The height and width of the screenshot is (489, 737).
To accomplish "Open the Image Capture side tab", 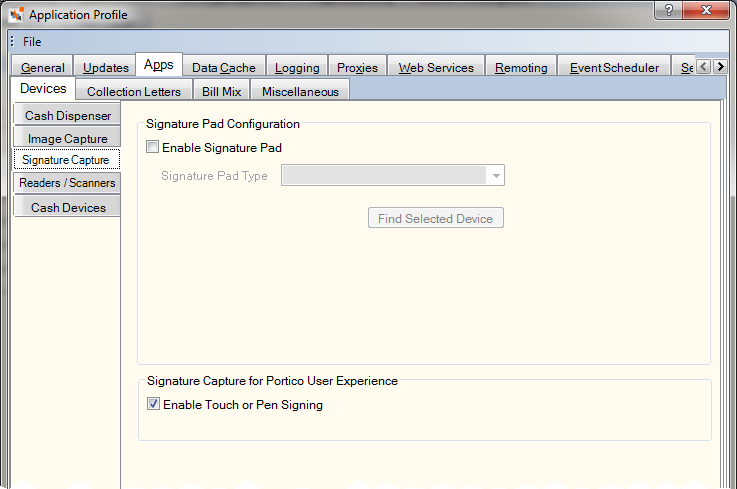I will click(x=68, y=138).
